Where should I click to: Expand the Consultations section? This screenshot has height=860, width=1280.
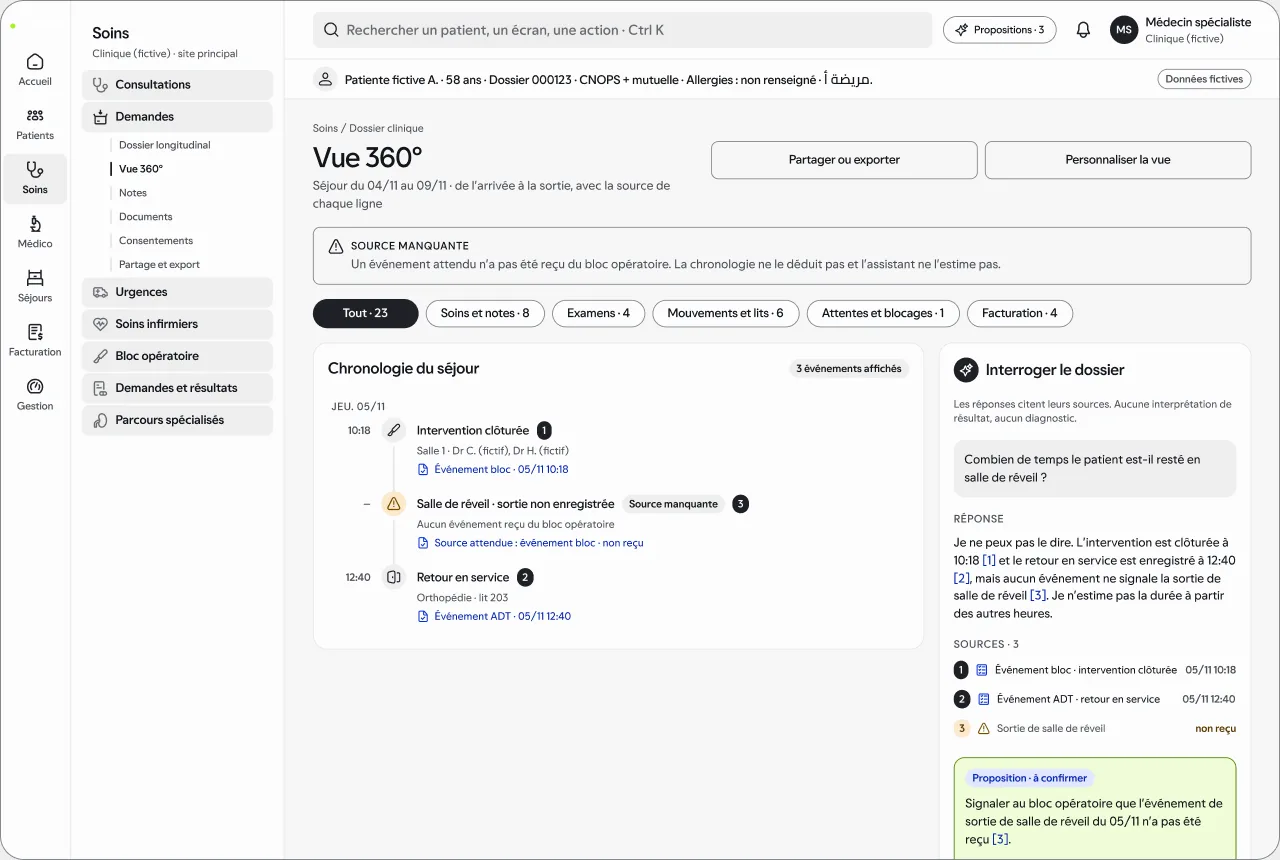tap(177, 85)
